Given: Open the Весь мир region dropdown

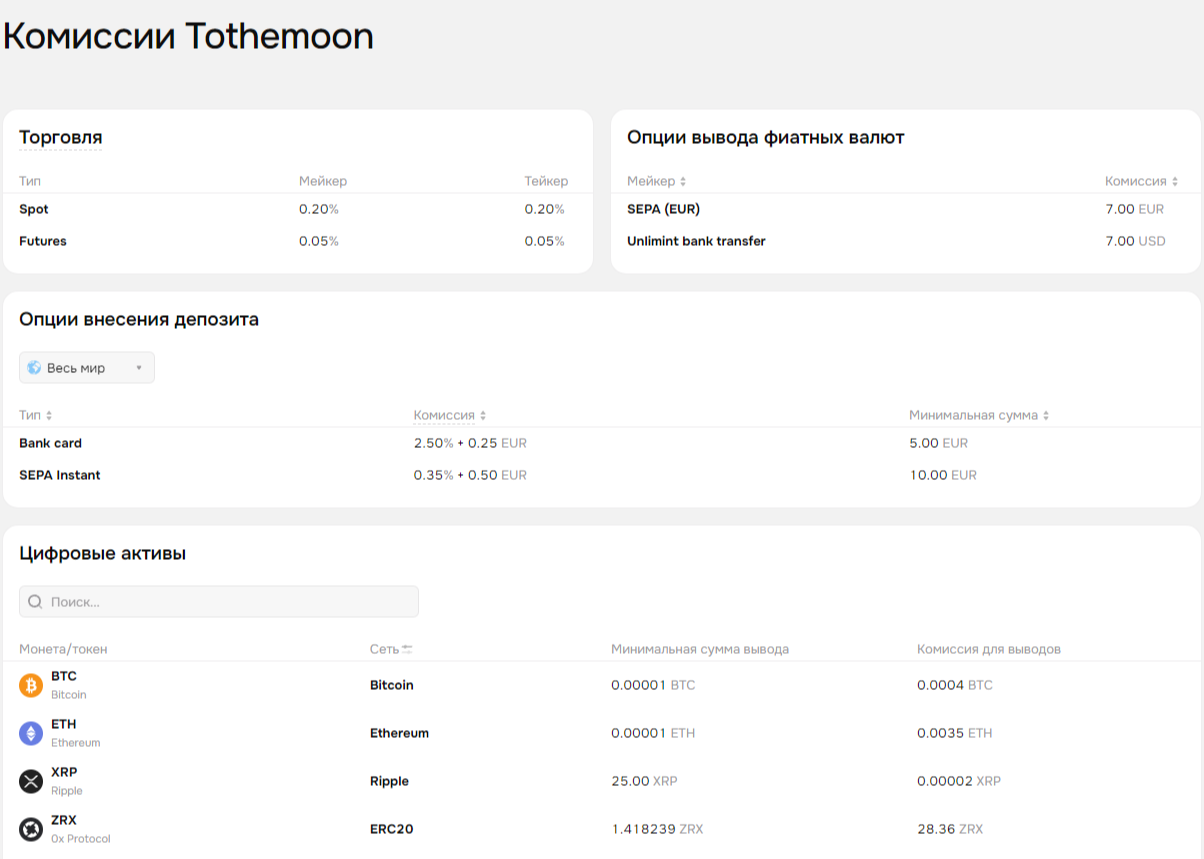Looking at the screenshot, I should point(87,368).
